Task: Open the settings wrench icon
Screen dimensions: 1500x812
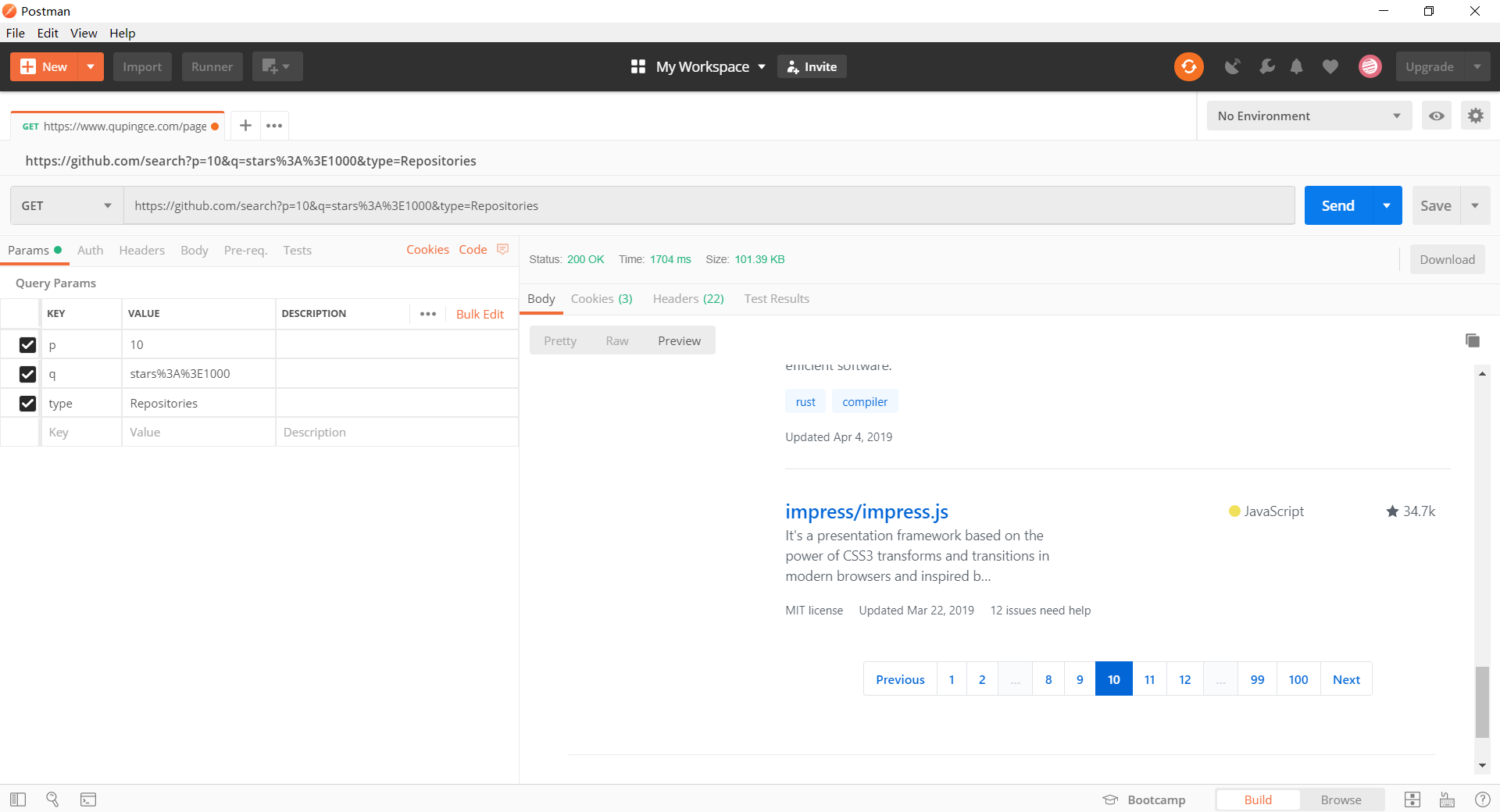Action: tap(1266, 67)
